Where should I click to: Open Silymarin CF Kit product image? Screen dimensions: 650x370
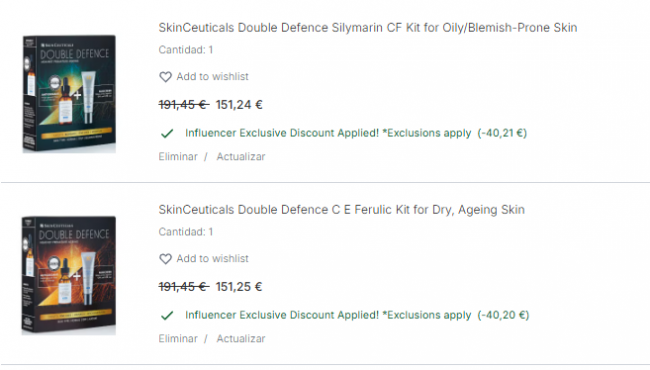click(69, 94)
